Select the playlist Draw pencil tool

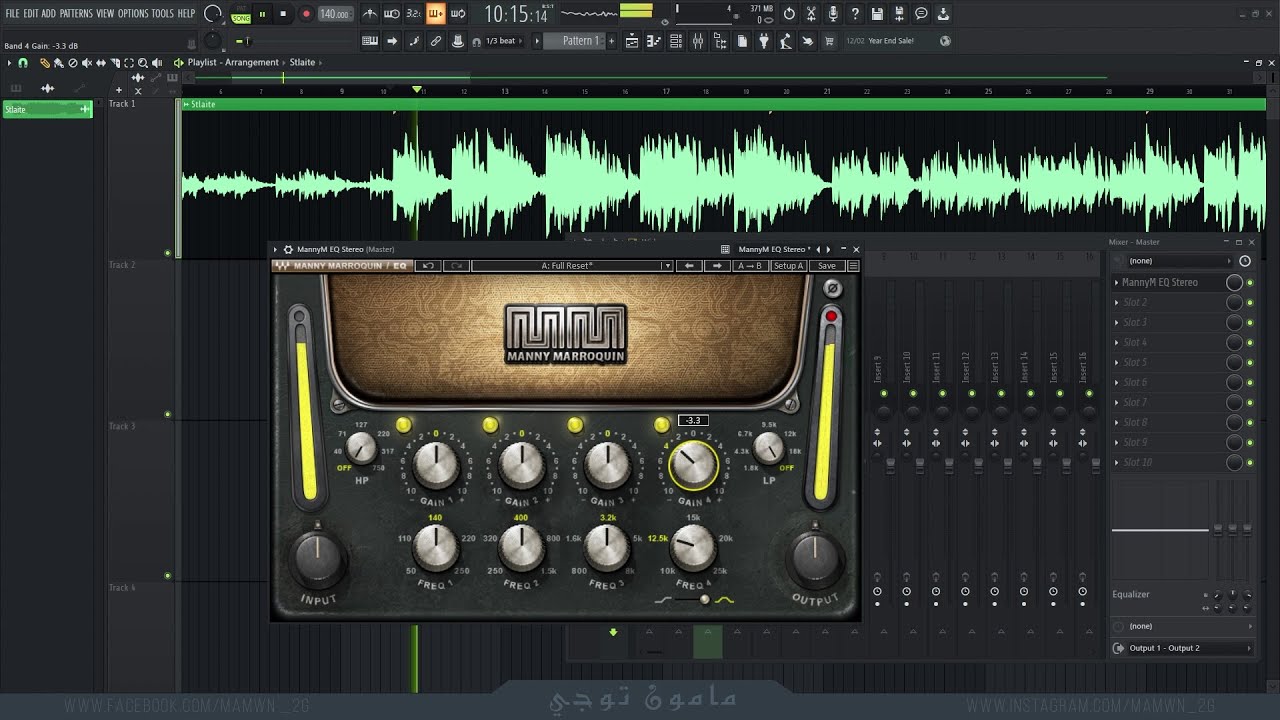click(x=44, y=62)
